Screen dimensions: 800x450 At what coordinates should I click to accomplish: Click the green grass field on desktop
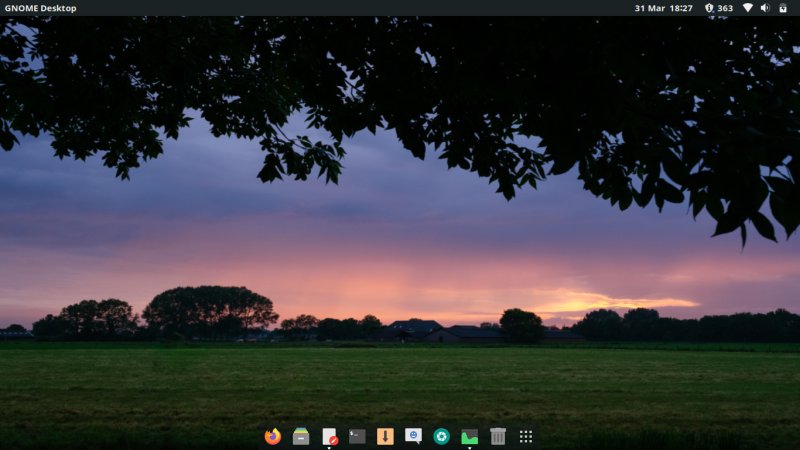[x=400, y=385]
